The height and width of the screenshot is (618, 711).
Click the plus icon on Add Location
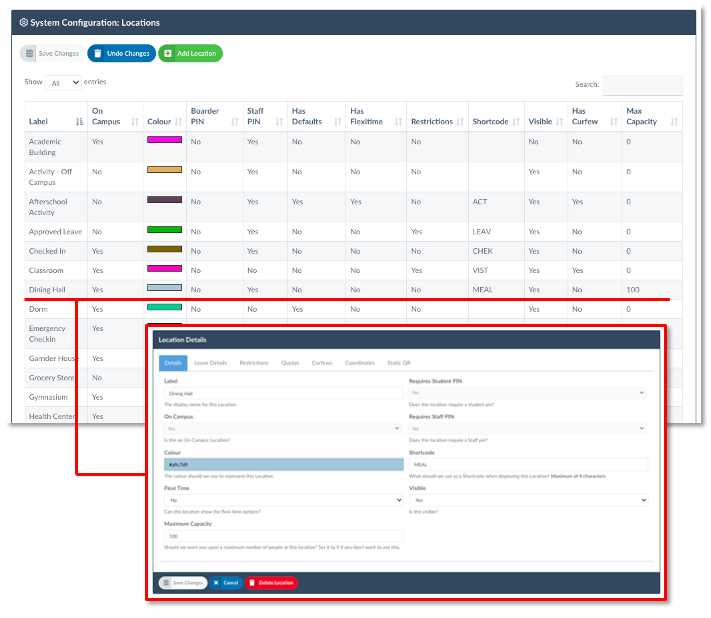point(168,54)
